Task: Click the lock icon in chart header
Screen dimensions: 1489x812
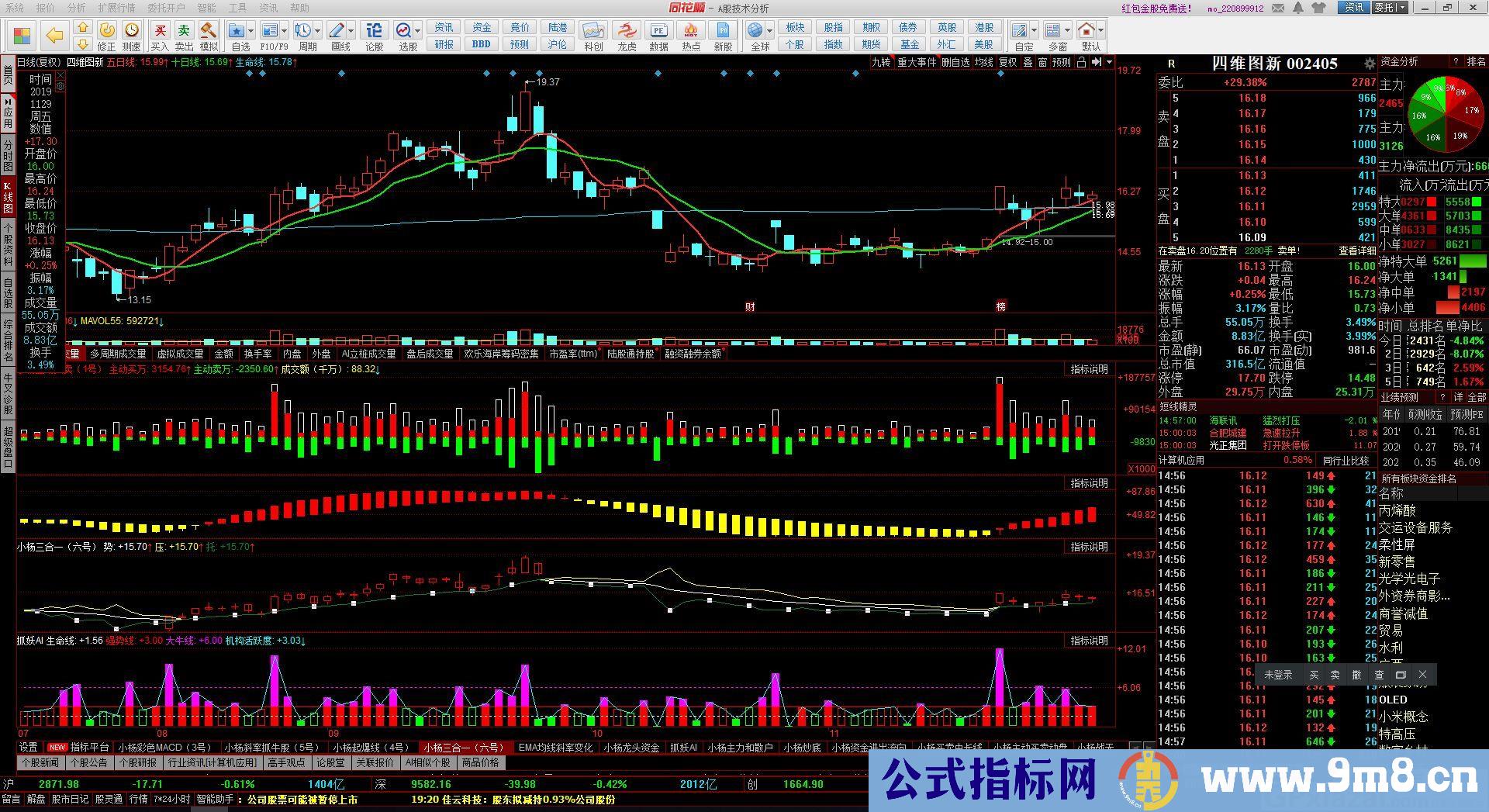Action: coord(1081,62)
